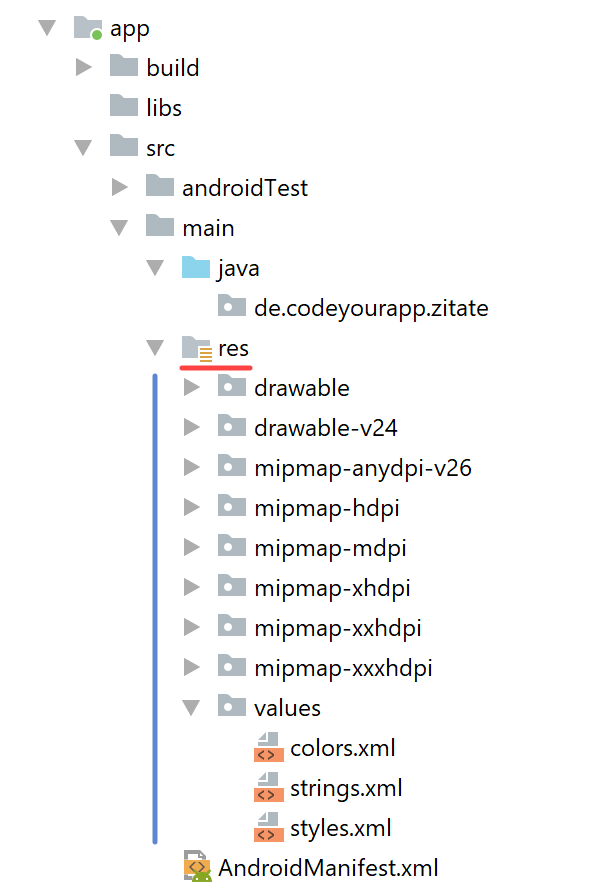
Task: Click the styles.xml file icon
Action: coord(268,827)
